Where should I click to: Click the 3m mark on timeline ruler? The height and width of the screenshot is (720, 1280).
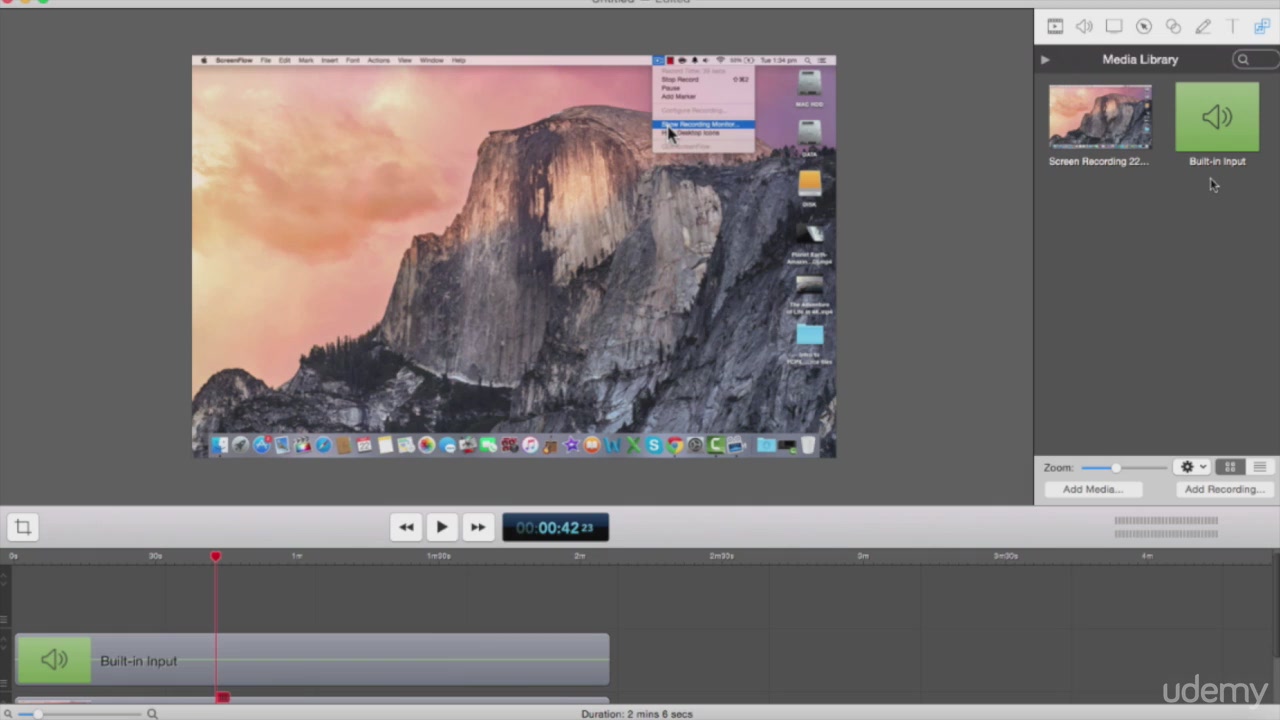pos(863,556)
